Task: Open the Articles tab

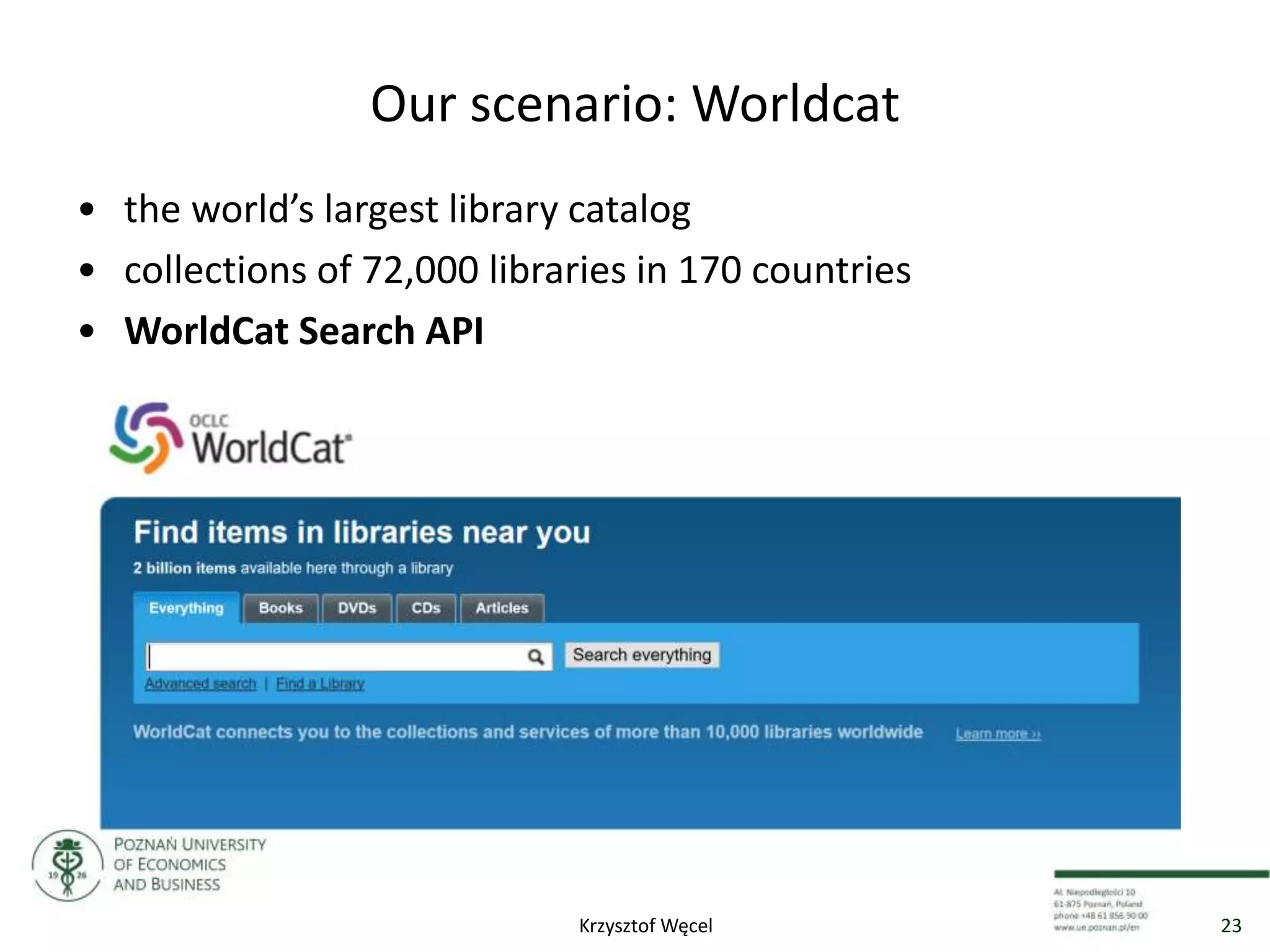Action: [x=502, y=608]
